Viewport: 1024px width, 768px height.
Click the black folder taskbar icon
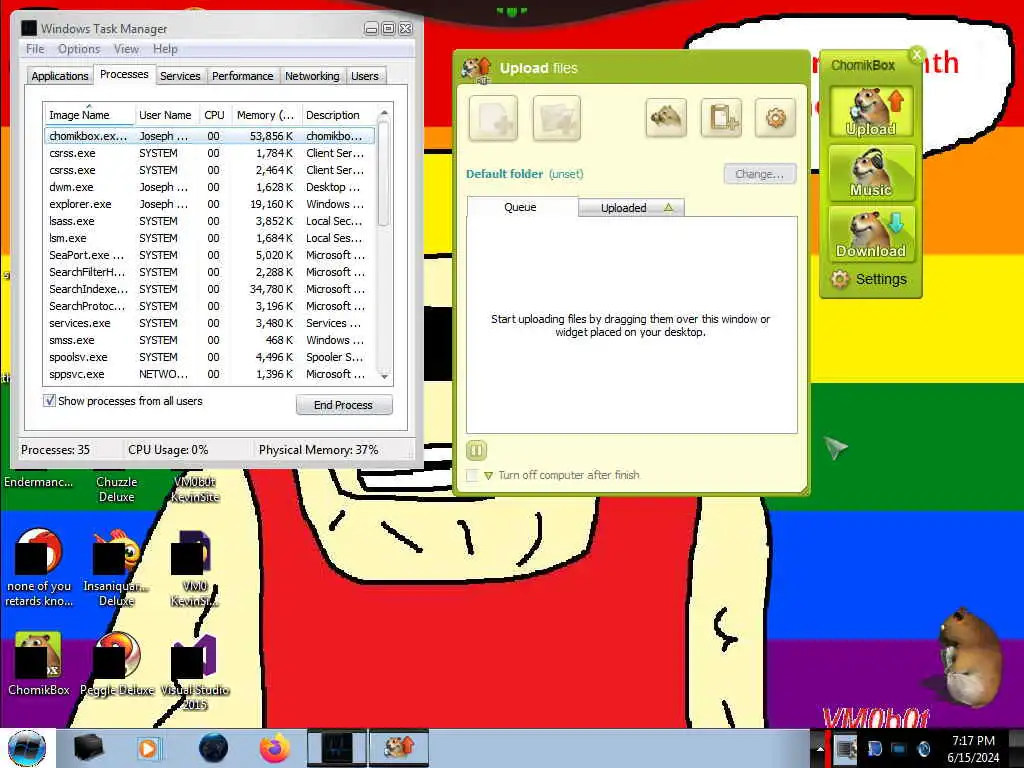[x=88, y=748]
